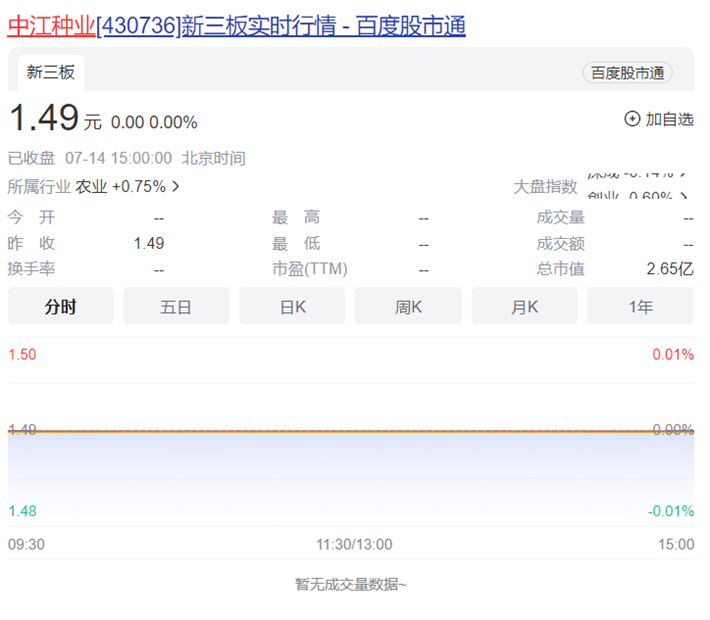This screenshot has height=620, width=710.
Task: Show the 月K monthly chart
Action: tap(524, 307)
